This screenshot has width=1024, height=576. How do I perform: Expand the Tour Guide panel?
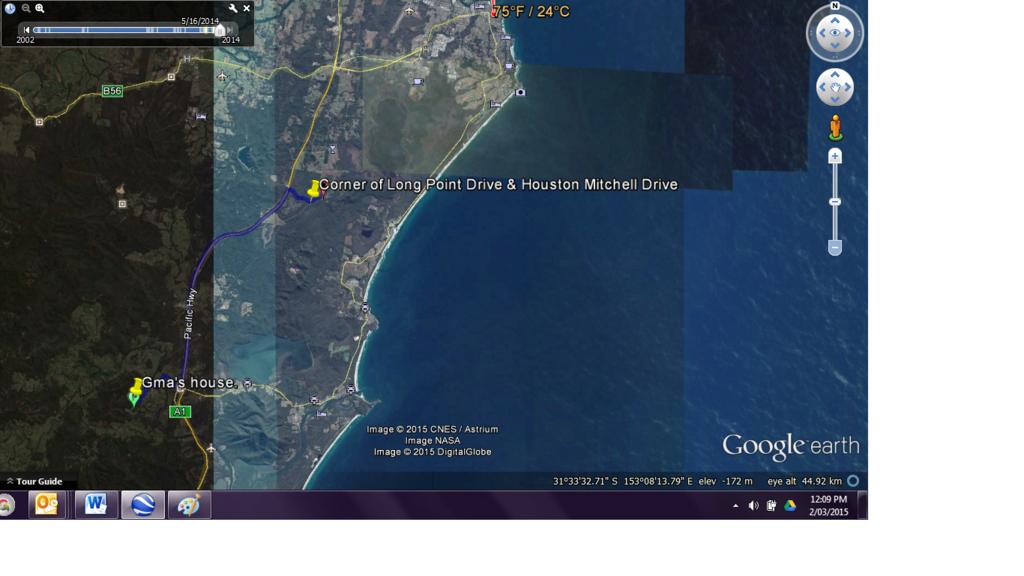[x=10, y=482]
